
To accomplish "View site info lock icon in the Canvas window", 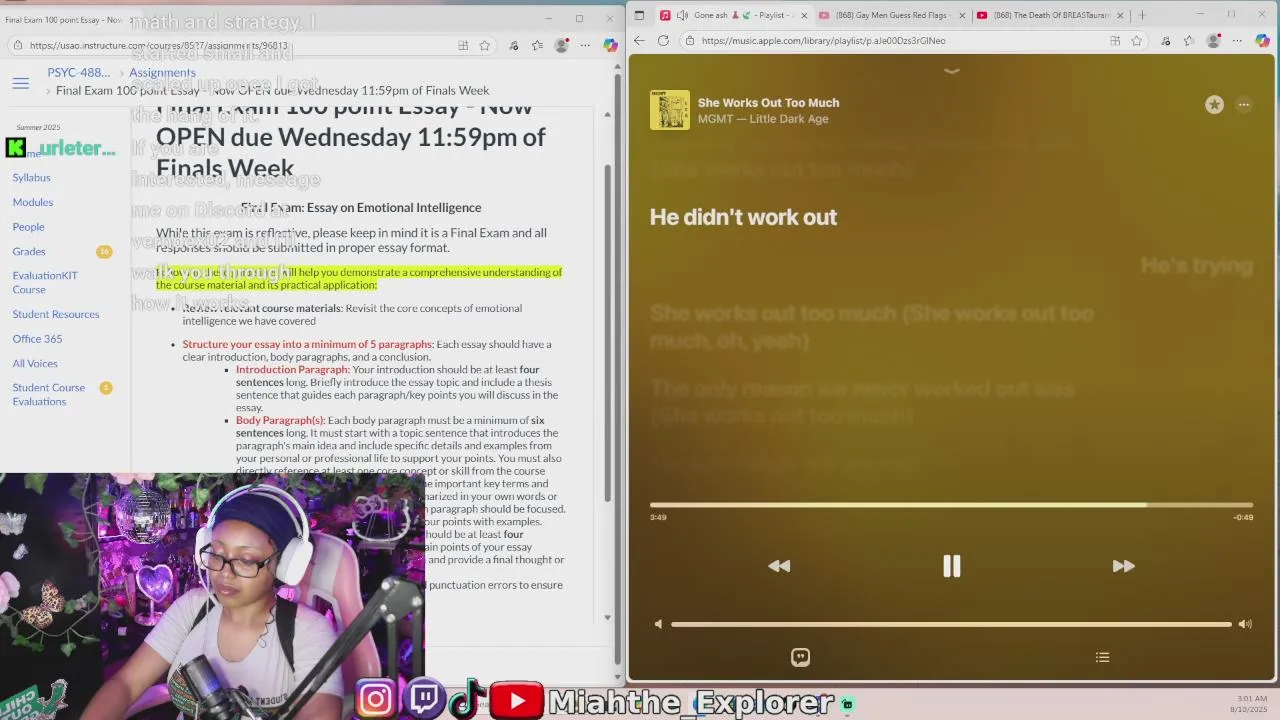I will coord(18,45).
